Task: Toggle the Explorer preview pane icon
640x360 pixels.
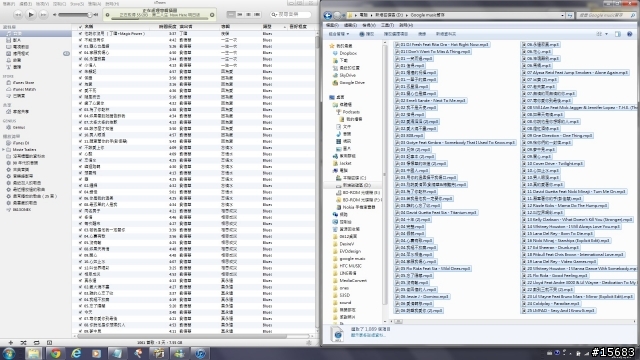Action: (618, 34)
